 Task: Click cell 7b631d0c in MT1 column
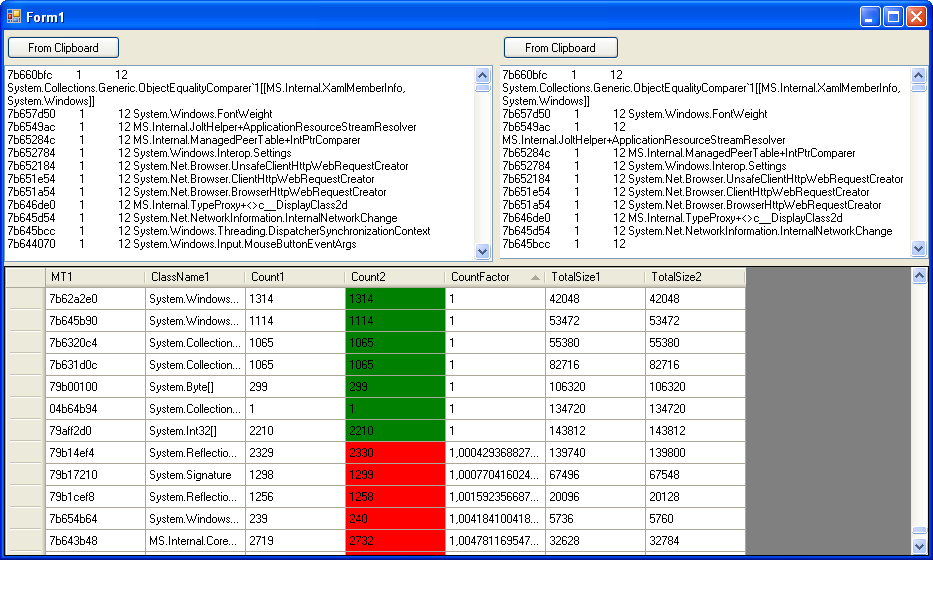coord(95,365)
